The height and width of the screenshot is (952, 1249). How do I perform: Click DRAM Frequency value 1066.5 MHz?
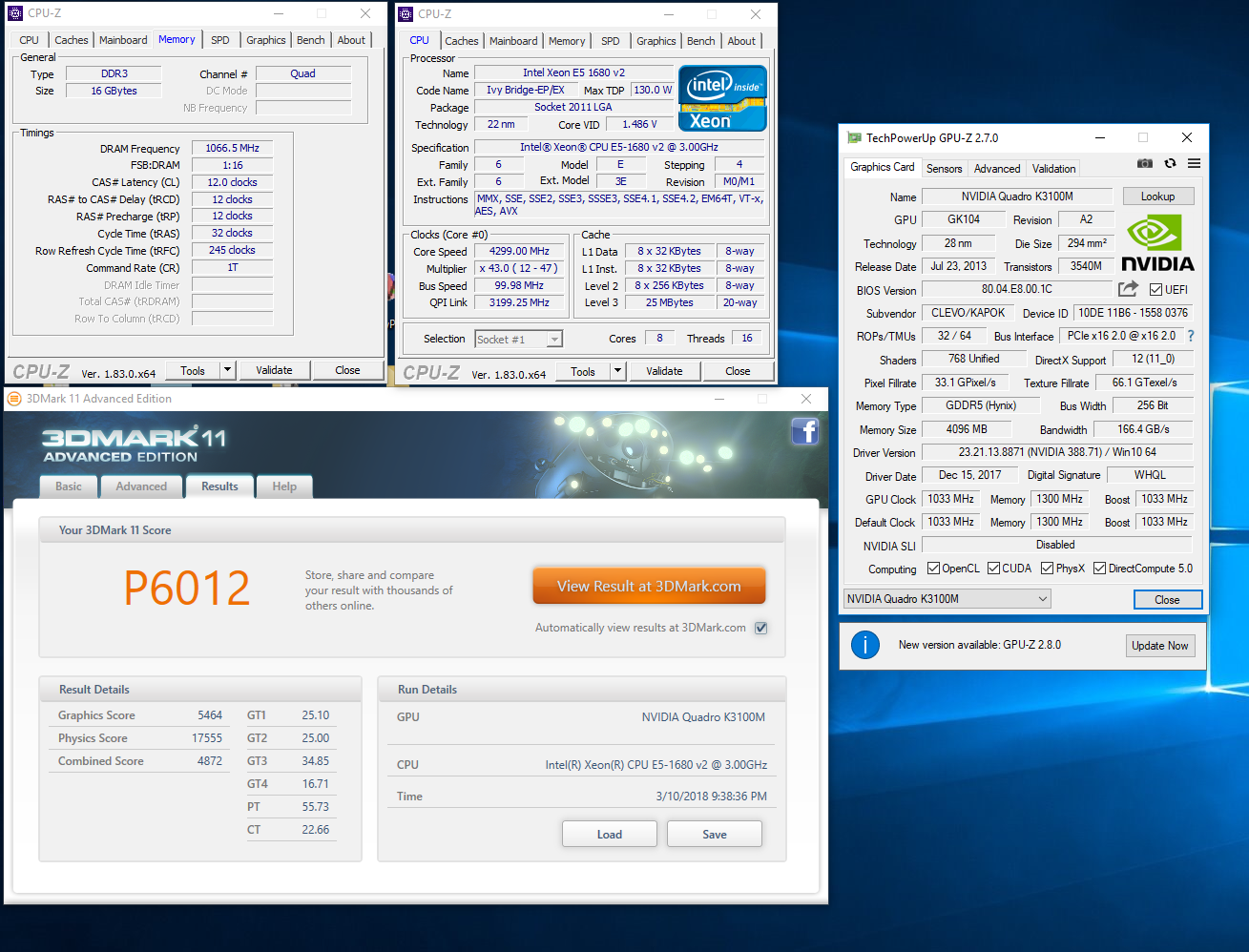tap(233, 148)
